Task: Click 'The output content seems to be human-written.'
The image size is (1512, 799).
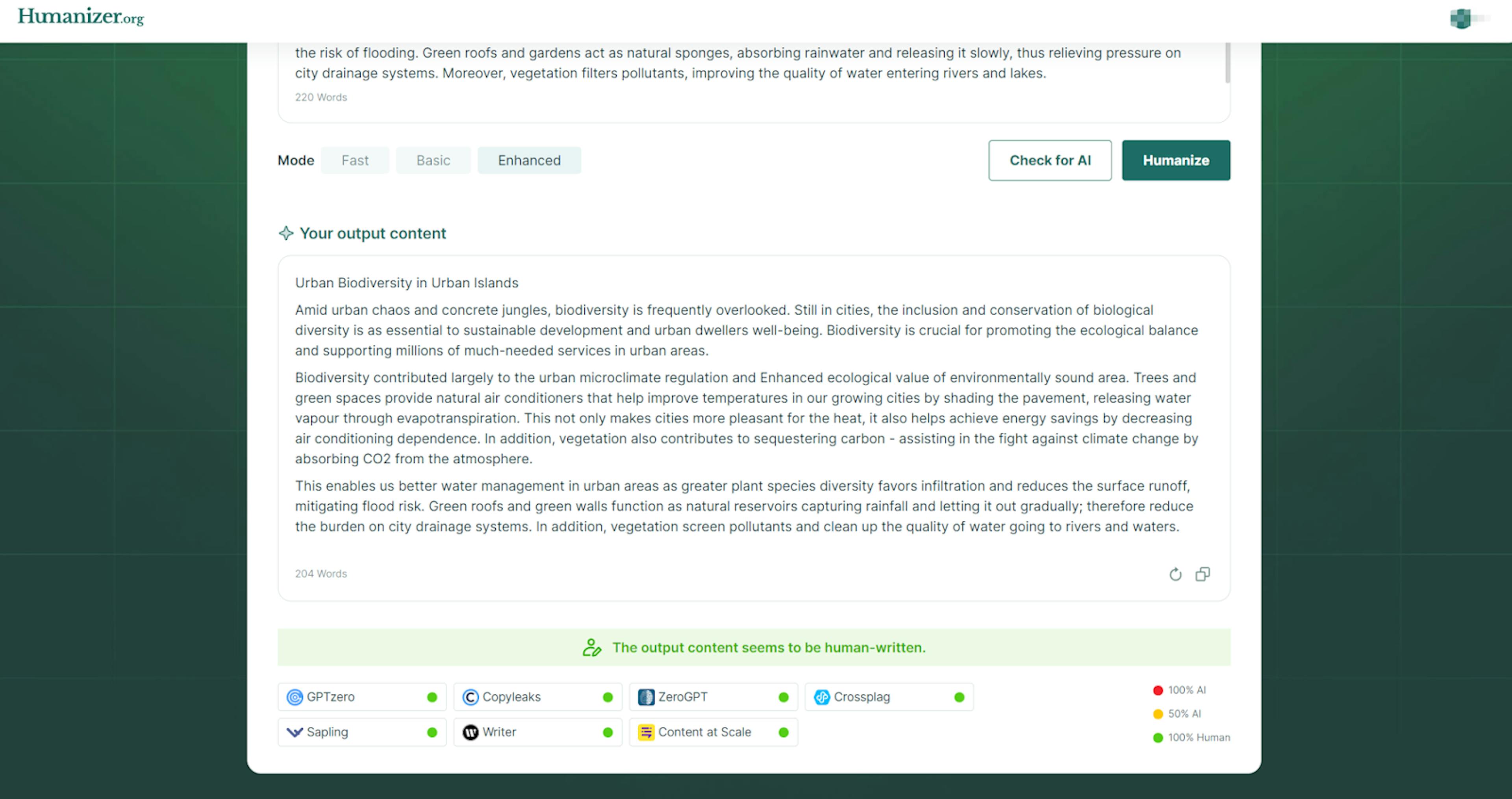Action: click(769, 647)
